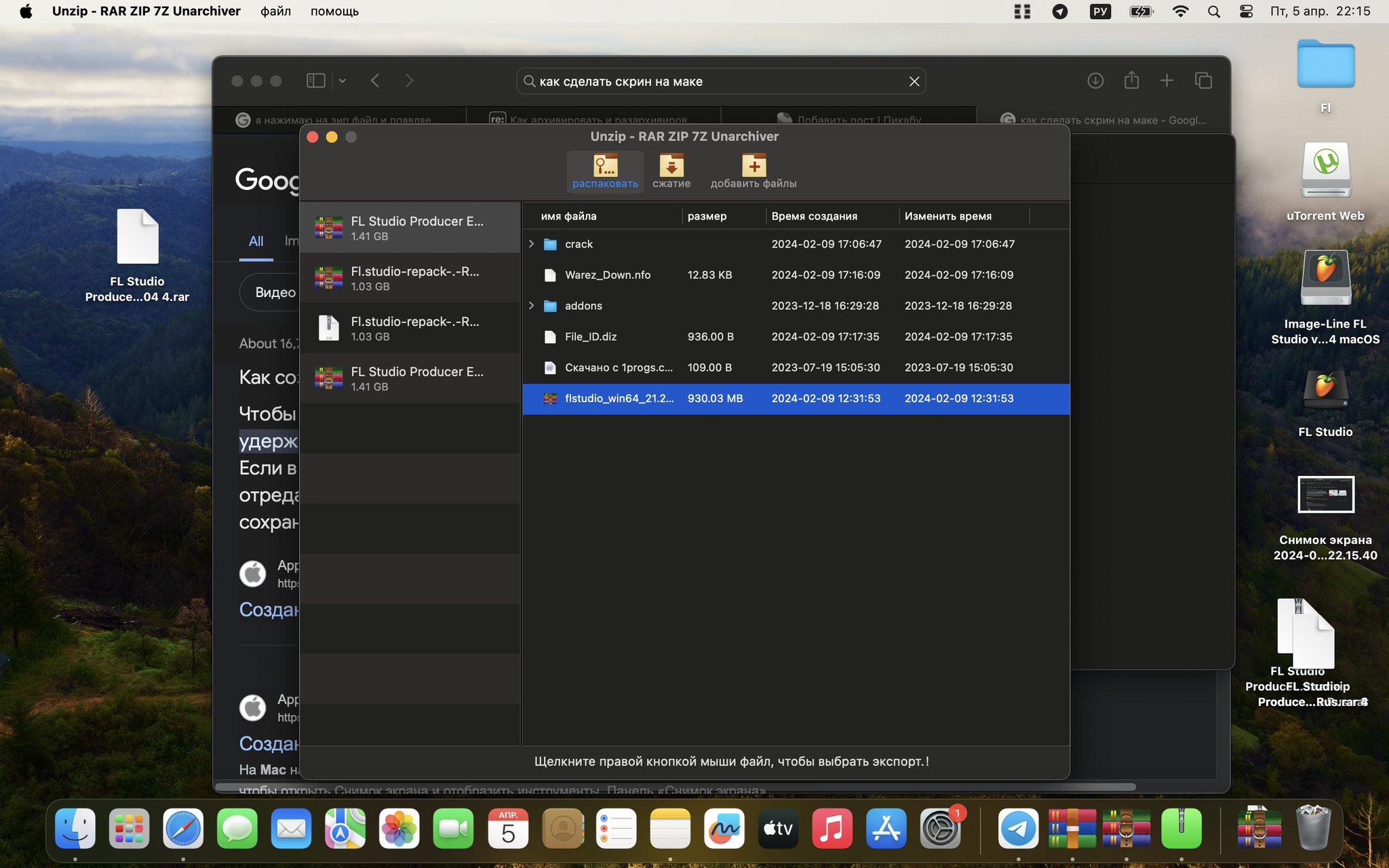
Task: Toggle Safari sidebar button
Action: (x=316, y=81)
